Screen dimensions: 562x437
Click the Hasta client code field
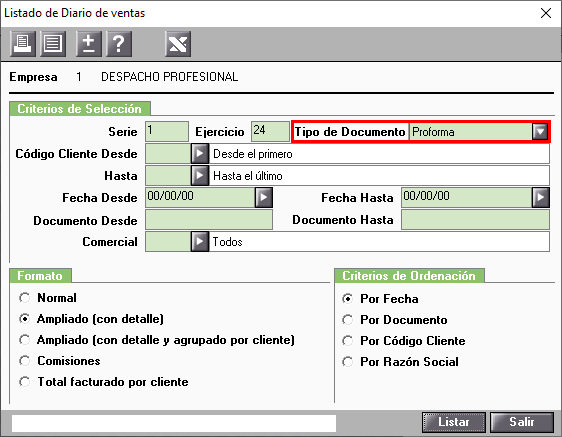coord(168,176)
